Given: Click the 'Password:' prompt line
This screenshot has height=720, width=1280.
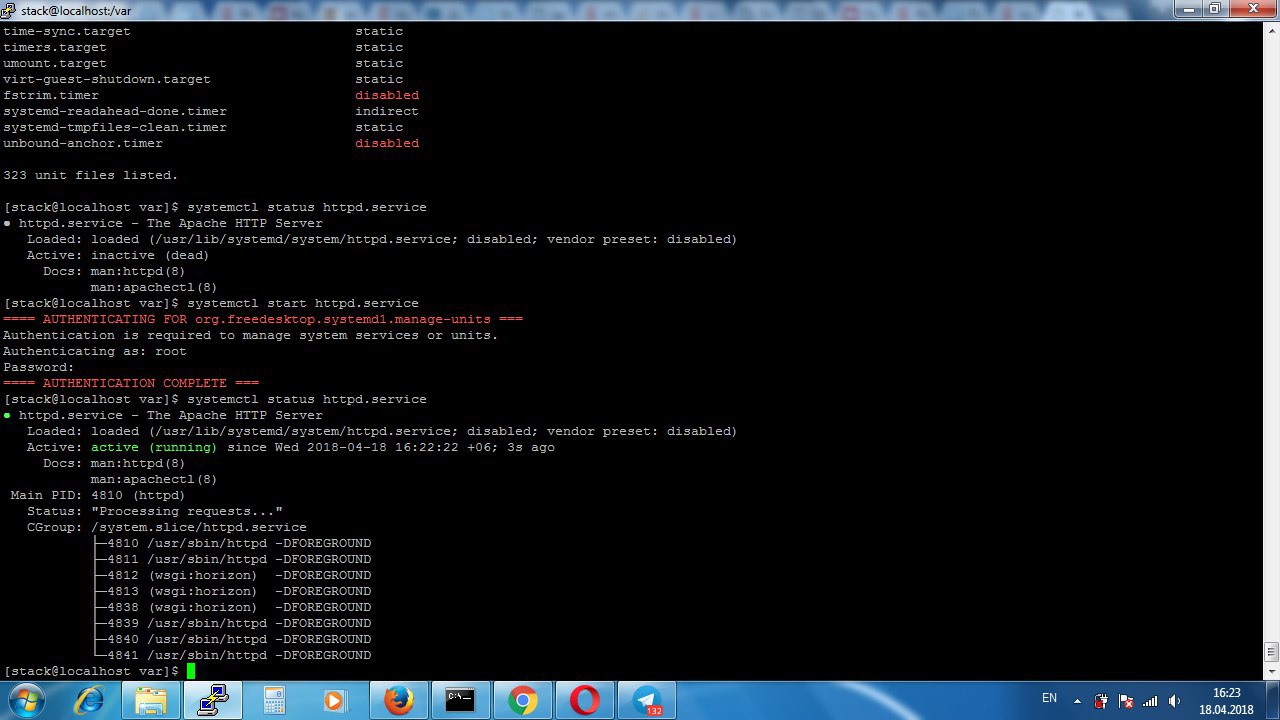Looking at the screenshot, I should tap(39, 367).
